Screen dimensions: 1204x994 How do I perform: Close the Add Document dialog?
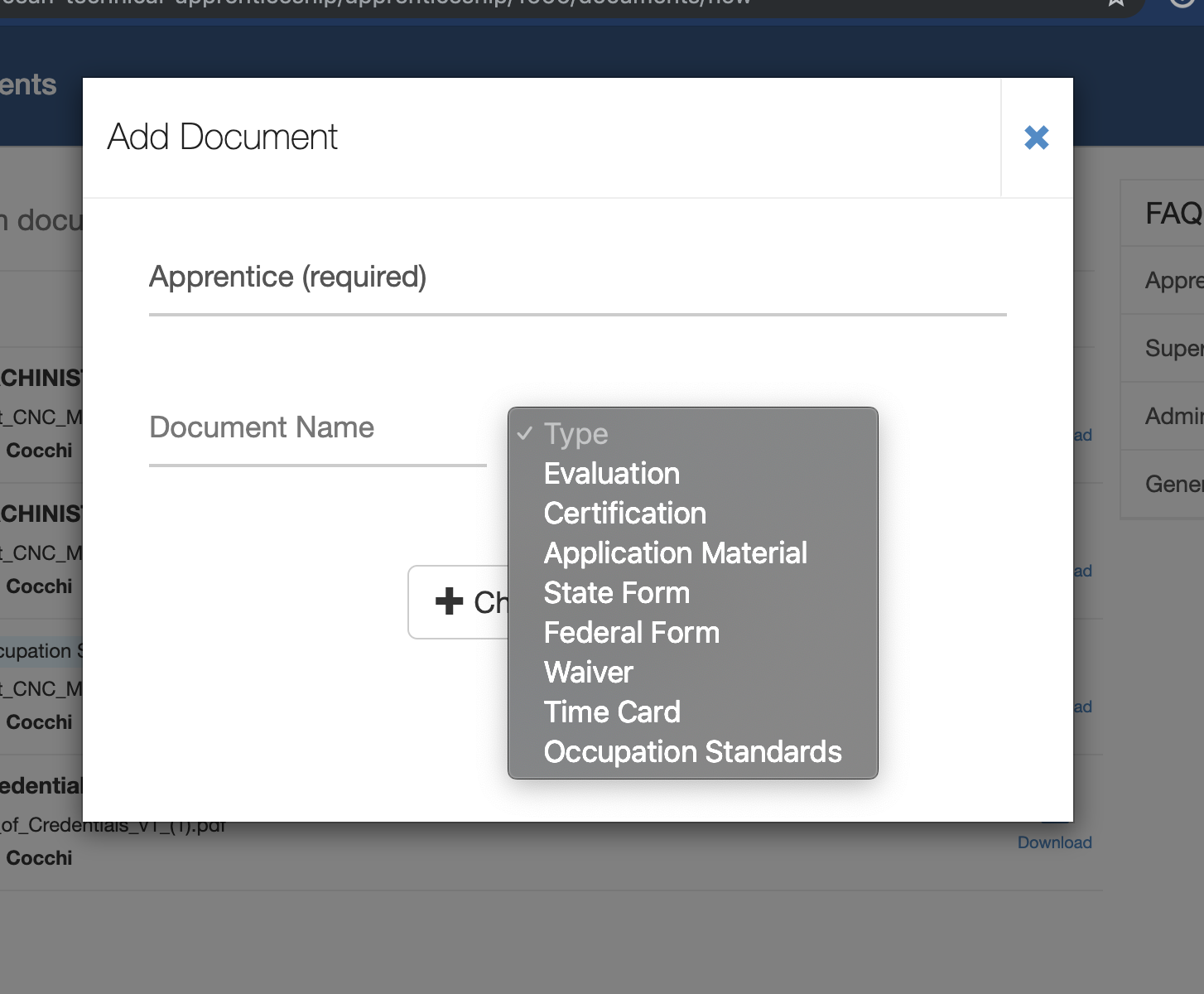click(x=1037, y=138)
